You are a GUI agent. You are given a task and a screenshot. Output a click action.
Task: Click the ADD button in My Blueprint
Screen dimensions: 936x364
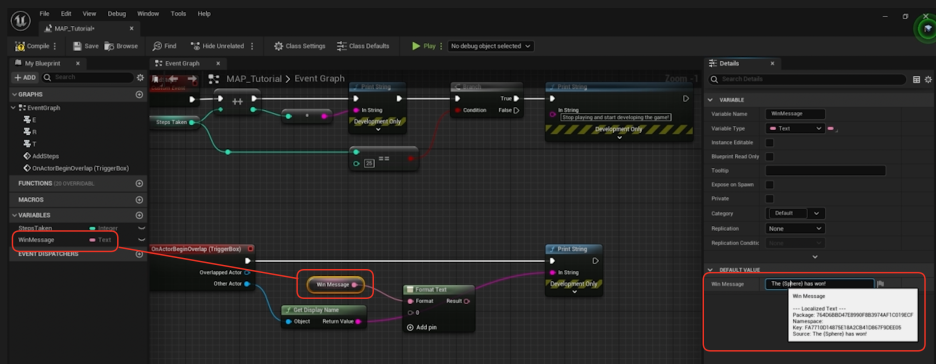coord(25,78)
